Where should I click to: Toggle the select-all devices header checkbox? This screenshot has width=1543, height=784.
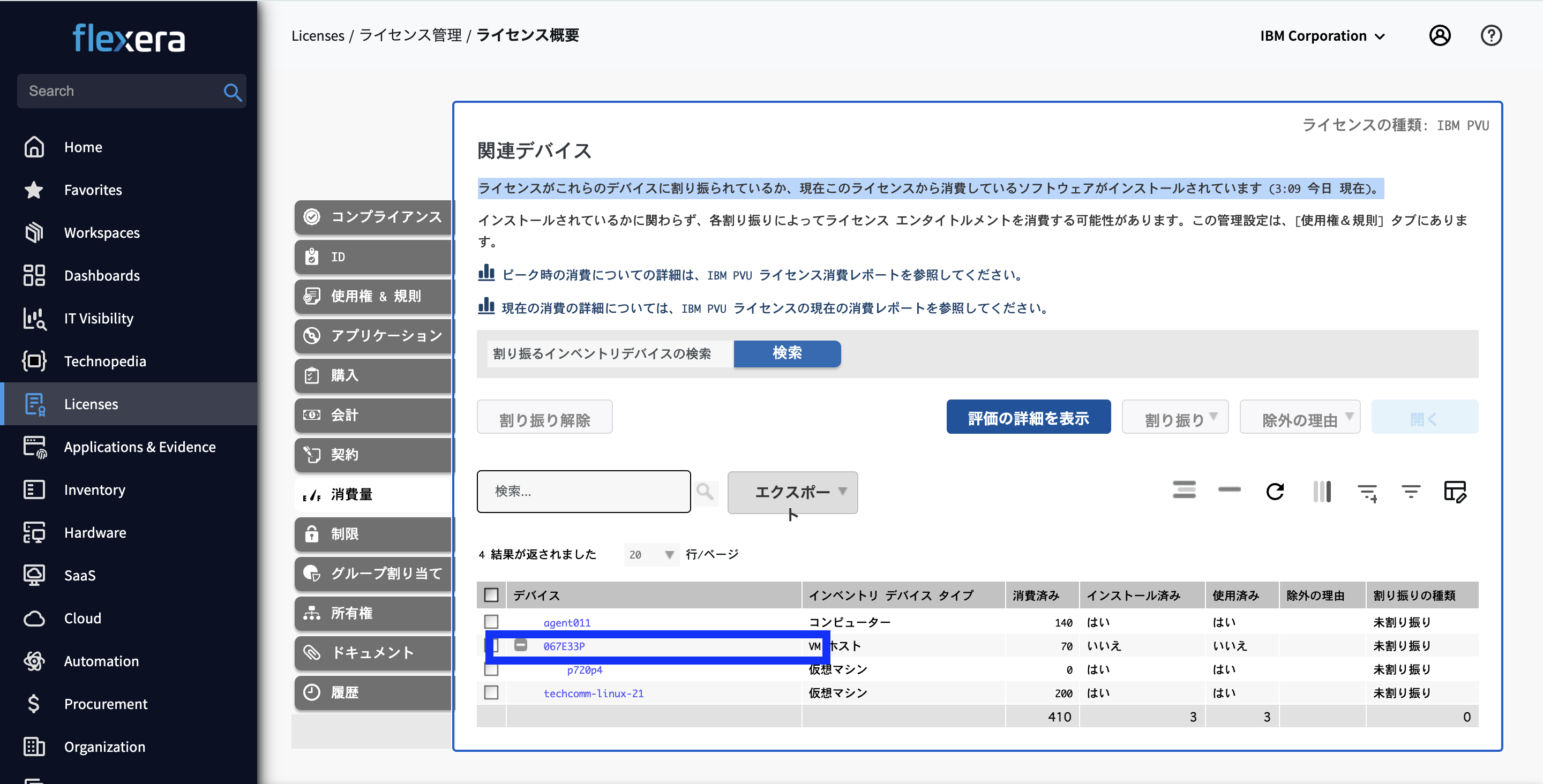click(x=491, y=595)
